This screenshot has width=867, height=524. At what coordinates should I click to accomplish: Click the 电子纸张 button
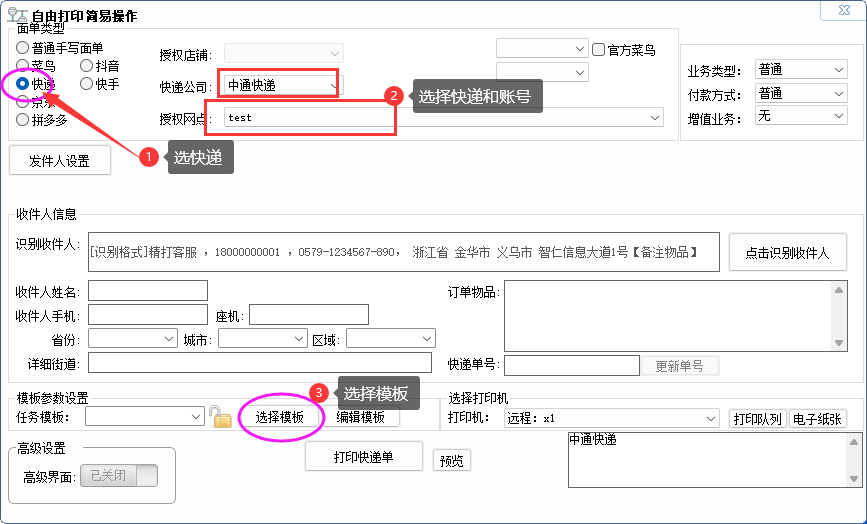[x=817, y=418]
